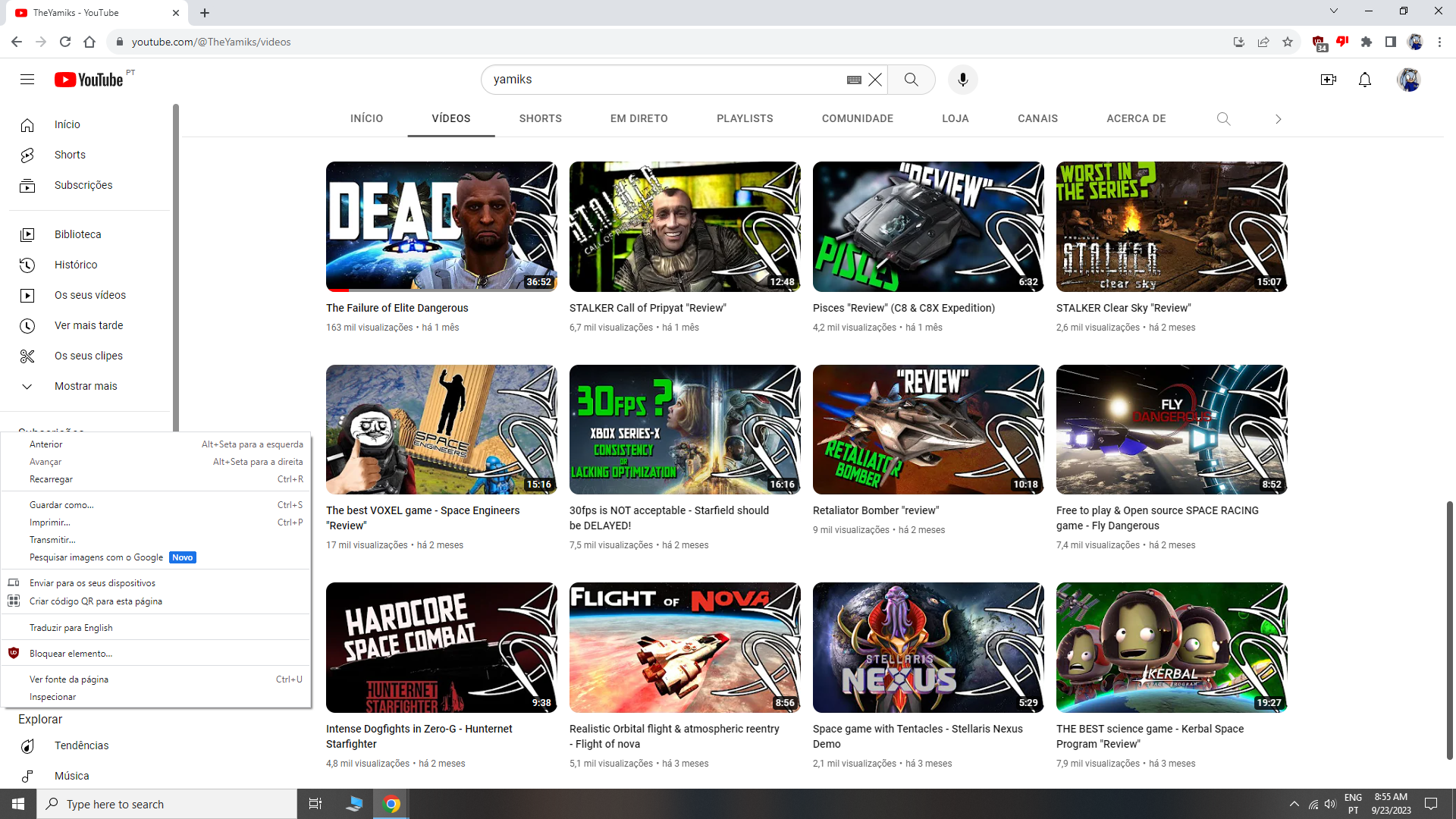Switch to the COMUNIDADE channel tab

[x=858, y=119]
